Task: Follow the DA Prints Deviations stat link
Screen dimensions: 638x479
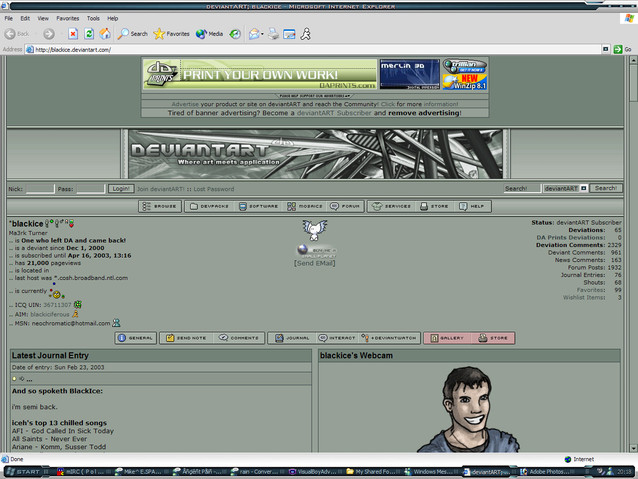Action: tap(570, 238)
